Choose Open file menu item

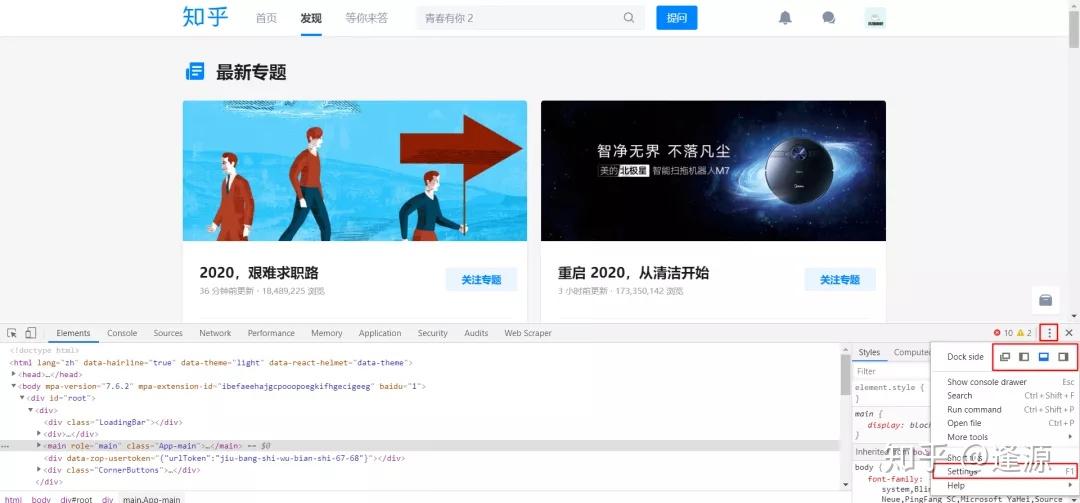[1003, 423]
